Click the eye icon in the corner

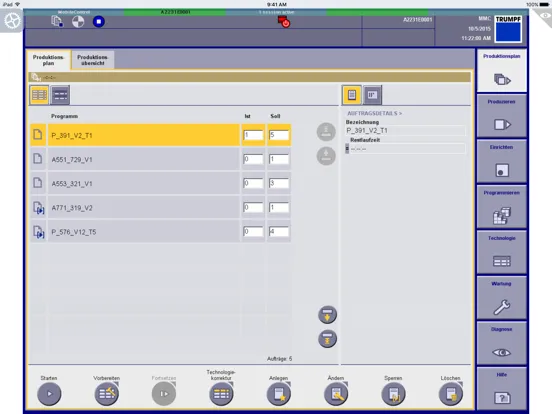[x=545, y=16]
